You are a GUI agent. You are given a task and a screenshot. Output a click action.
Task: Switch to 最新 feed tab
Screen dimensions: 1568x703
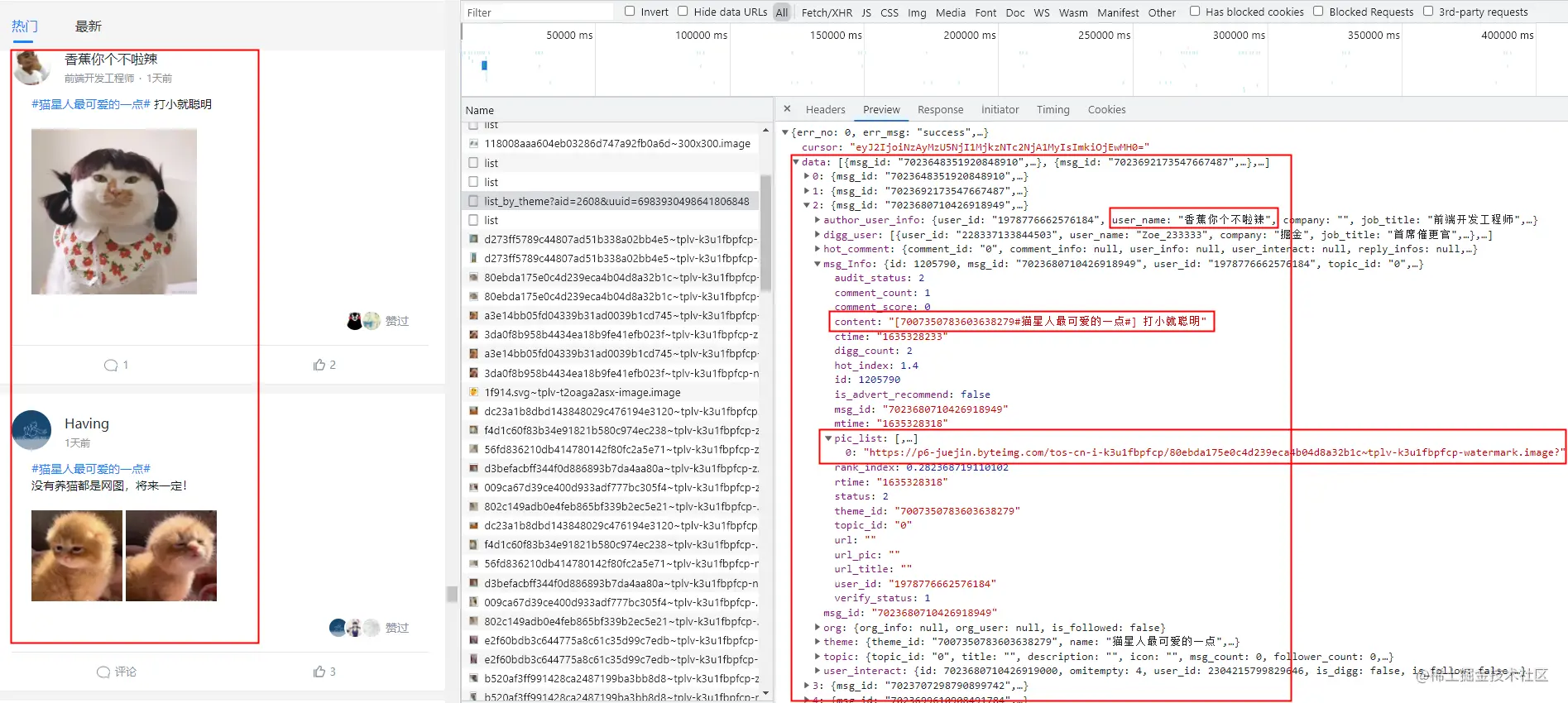pos(89,26)
